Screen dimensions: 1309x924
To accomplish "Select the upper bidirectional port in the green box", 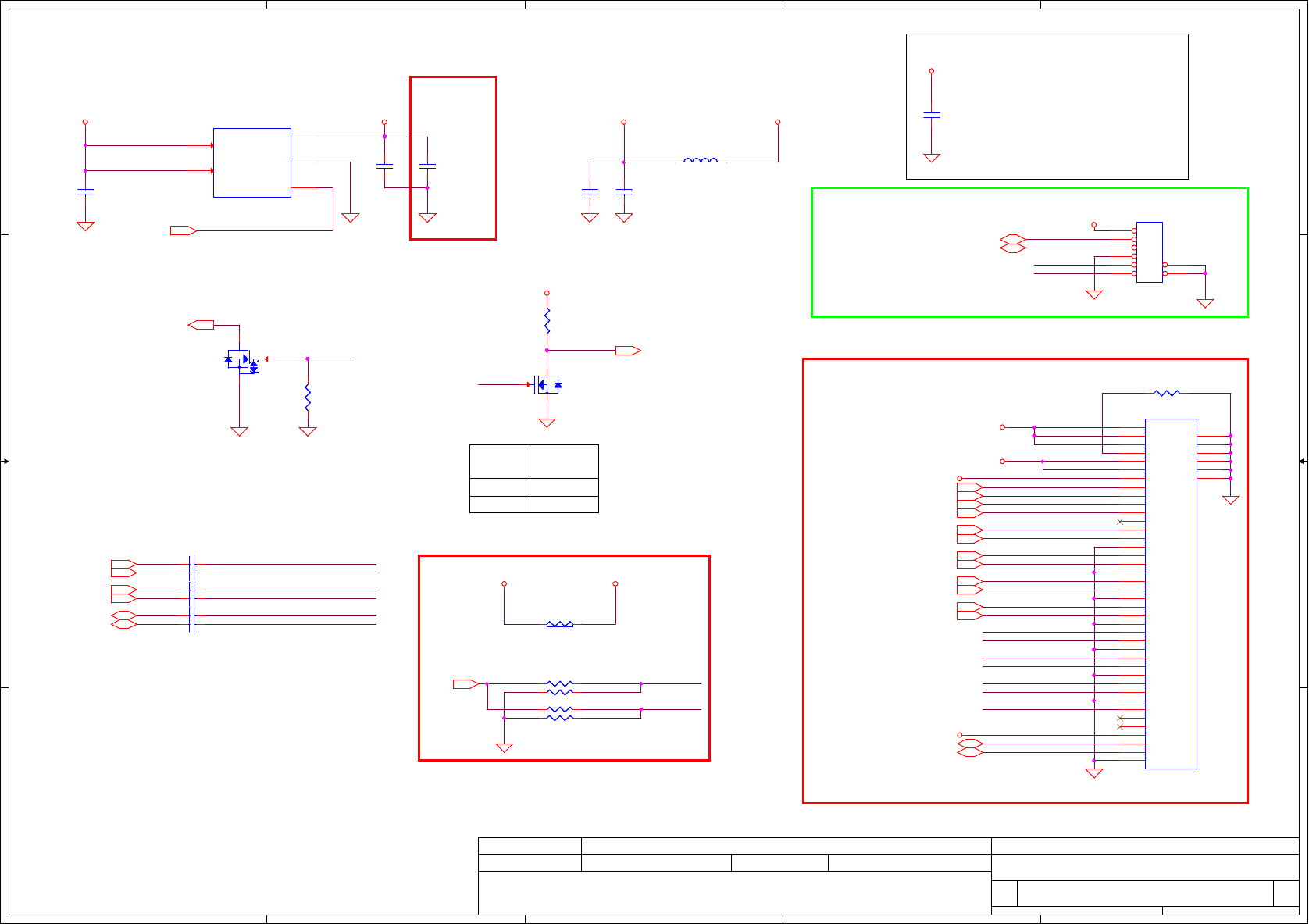I will coord(1012,239).
